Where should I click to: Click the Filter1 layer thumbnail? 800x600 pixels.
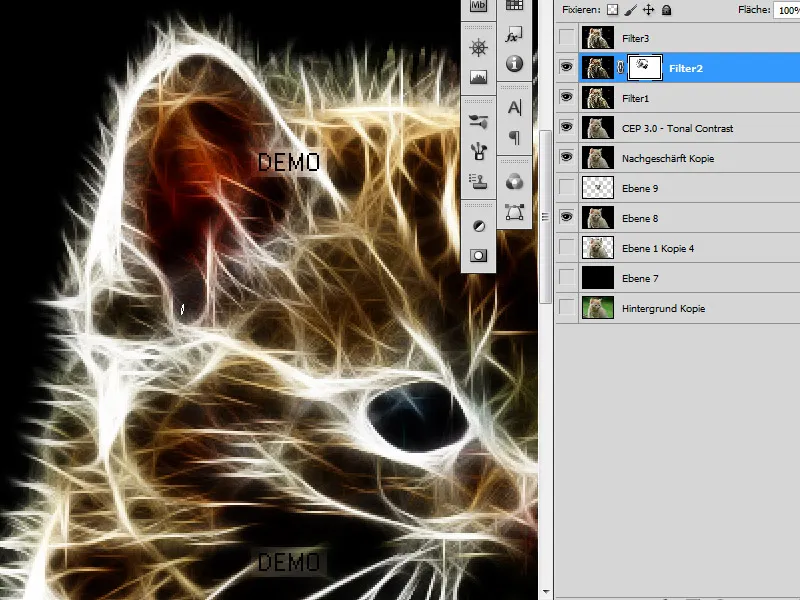(x=597, y=97)
